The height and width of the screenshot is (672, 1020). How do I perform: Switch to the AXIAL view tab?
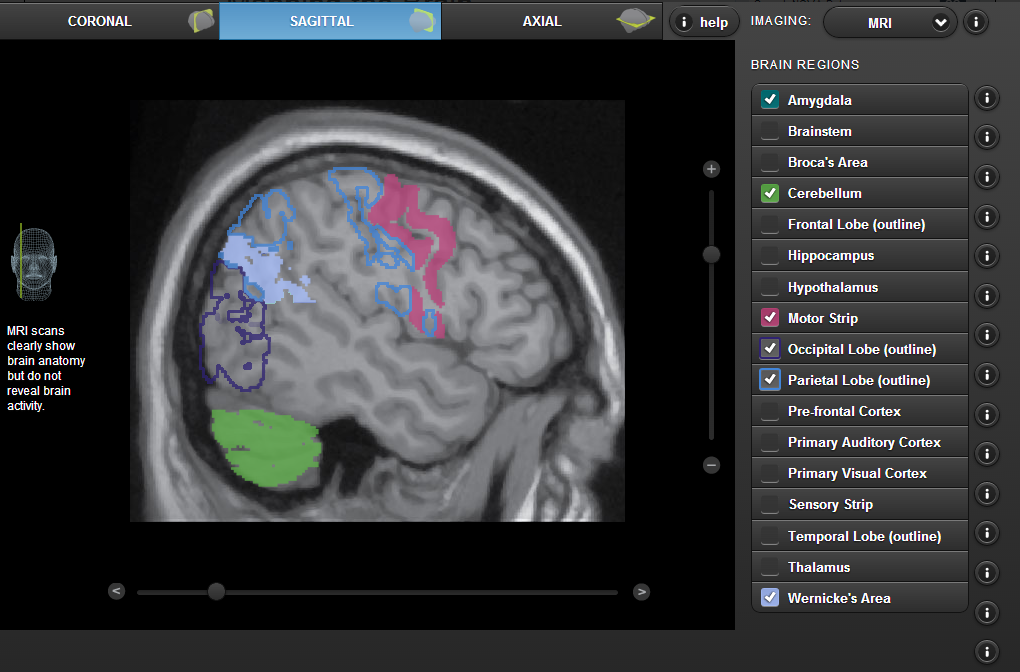coord(541,20)
